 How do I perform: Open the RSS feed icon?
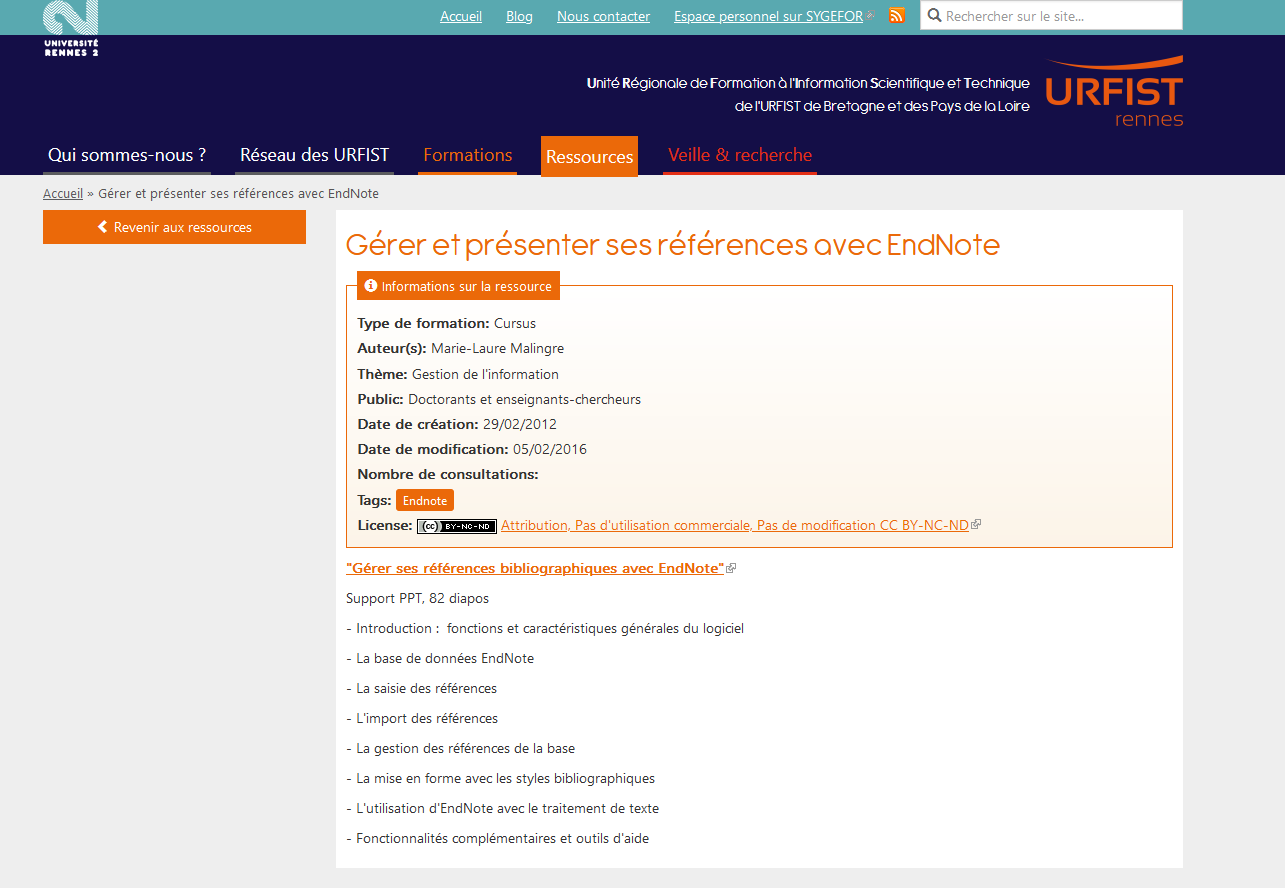(897, 15)
